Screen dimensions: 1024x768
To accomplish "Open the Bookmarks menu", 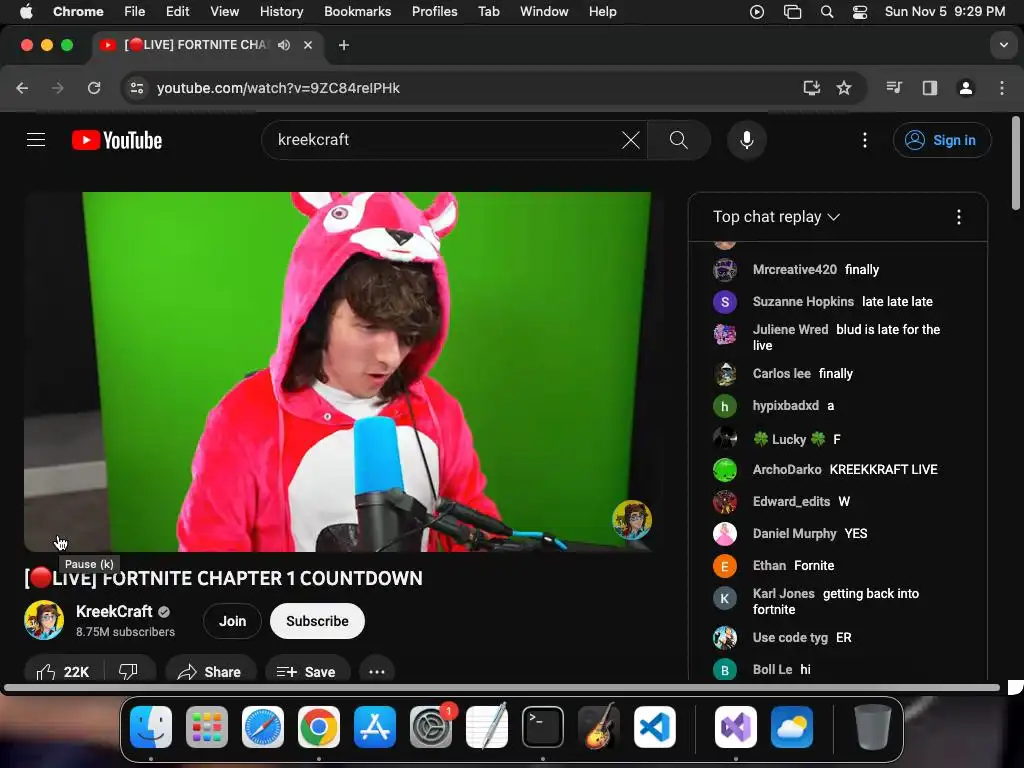I will [x=357, y=11].
